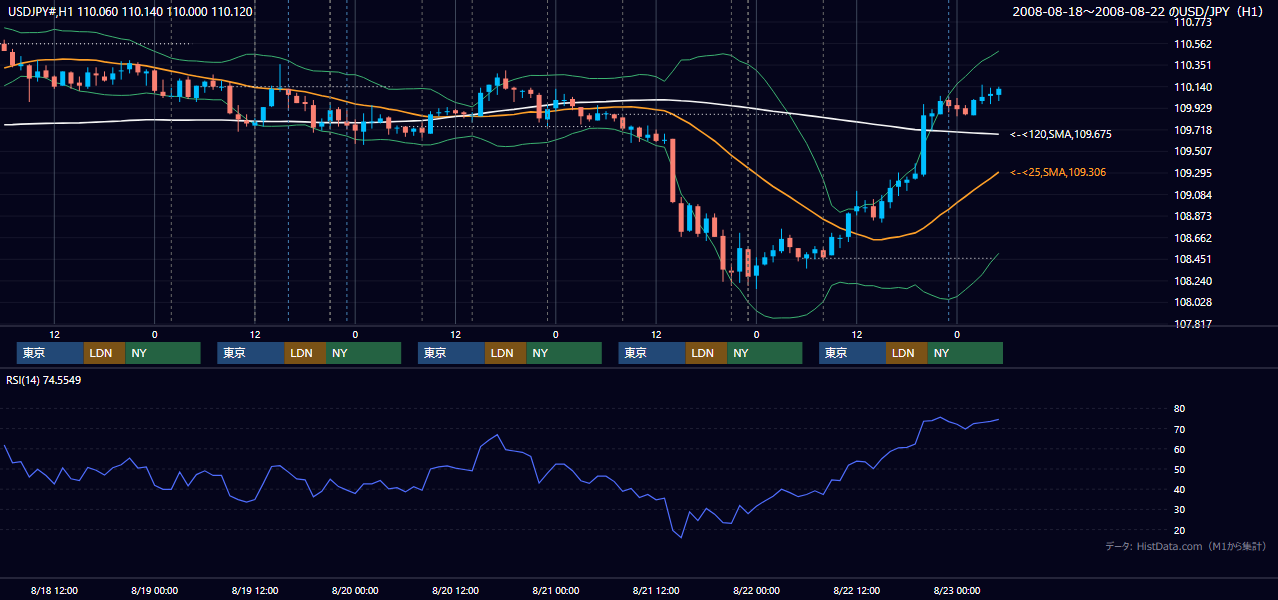Screen dimensions: 1278x600
Task: Select the 109.718 price axis label
Action: pyautogui.click(x=1195, y=130)
